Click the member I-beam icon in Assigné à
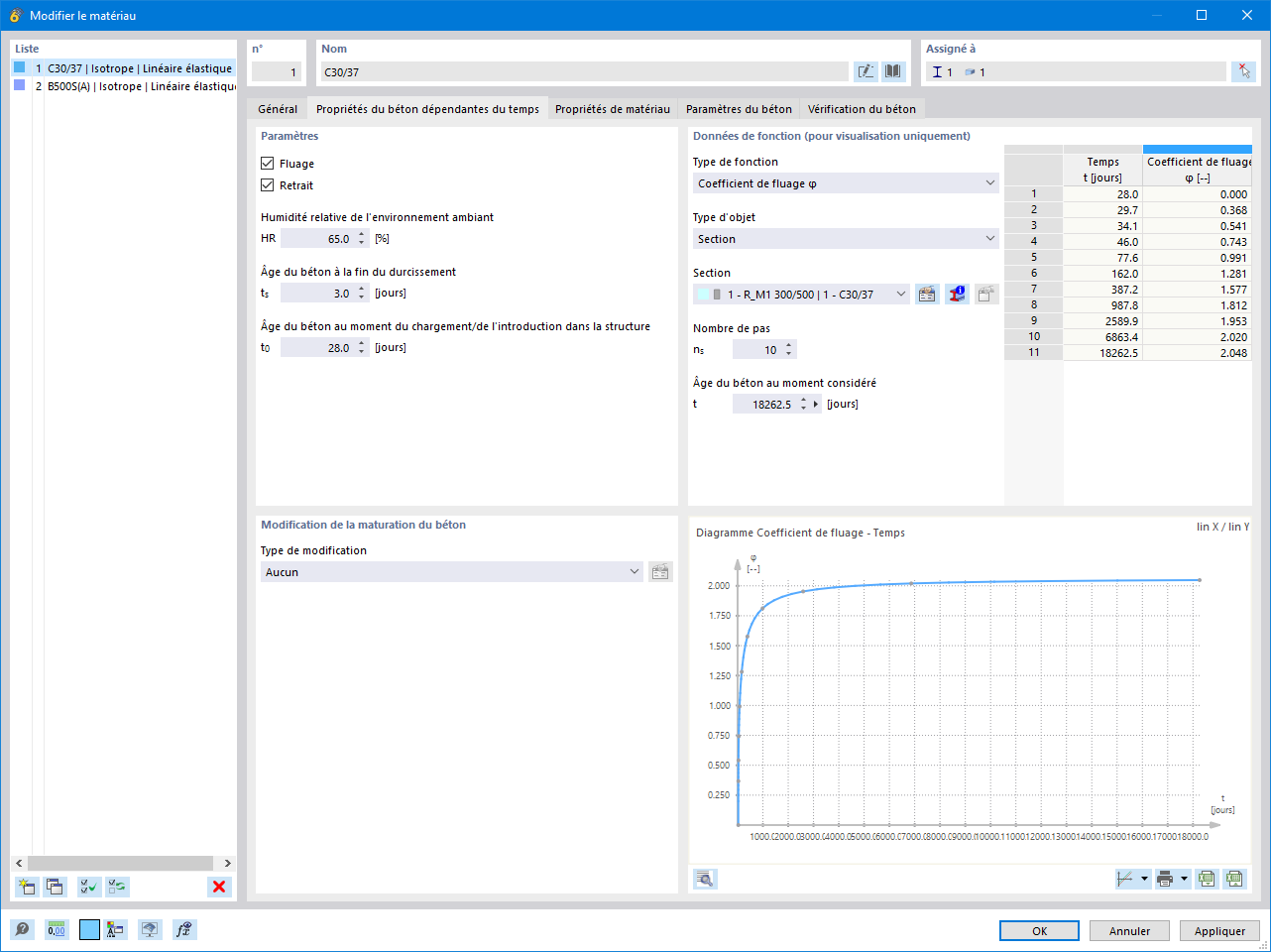Image resolution: width=1271 pixels, height=952 pixels. coord(937,71)
